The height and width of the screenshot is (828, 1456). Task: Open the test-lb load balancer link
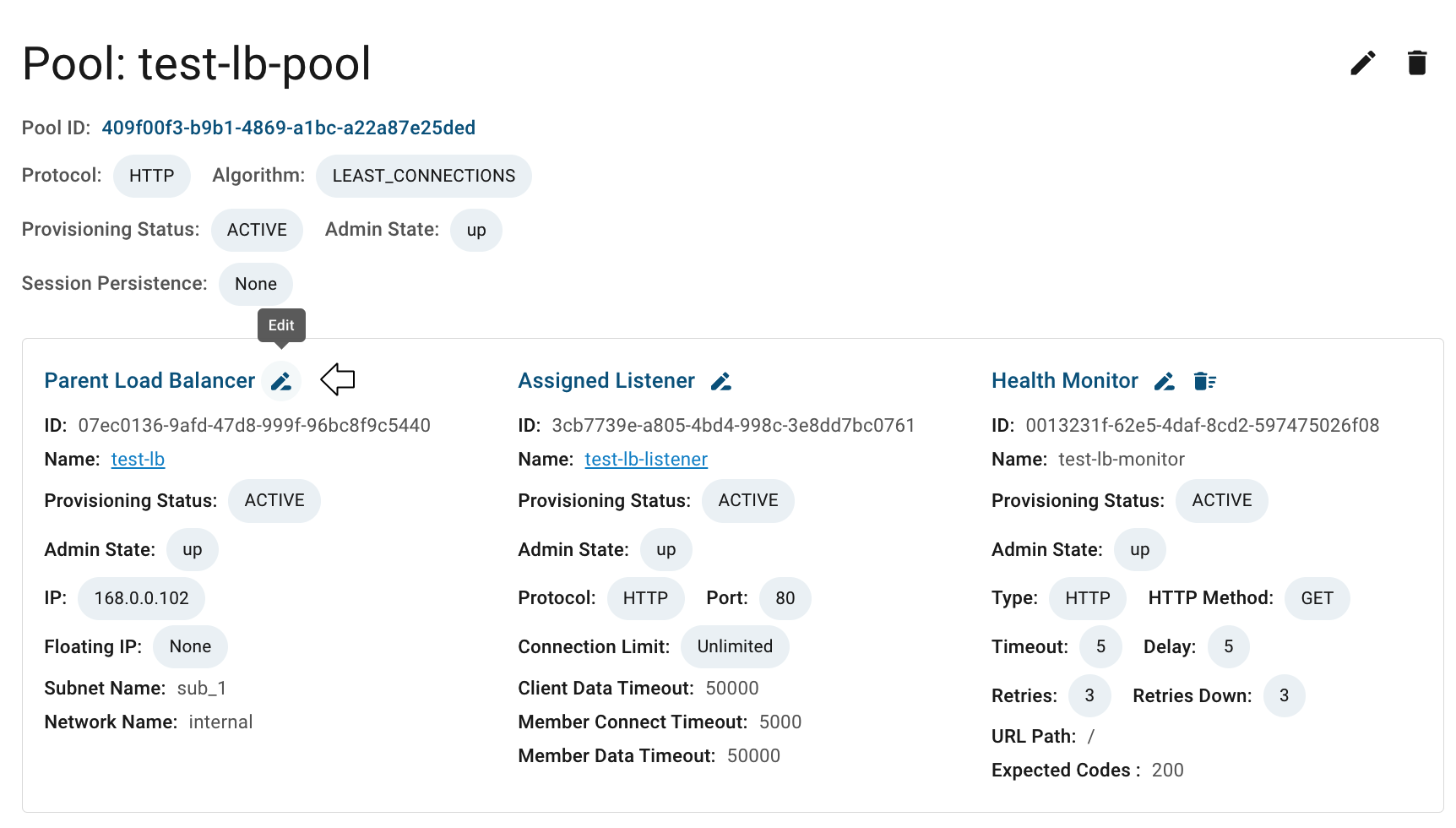tap(138, 460)
